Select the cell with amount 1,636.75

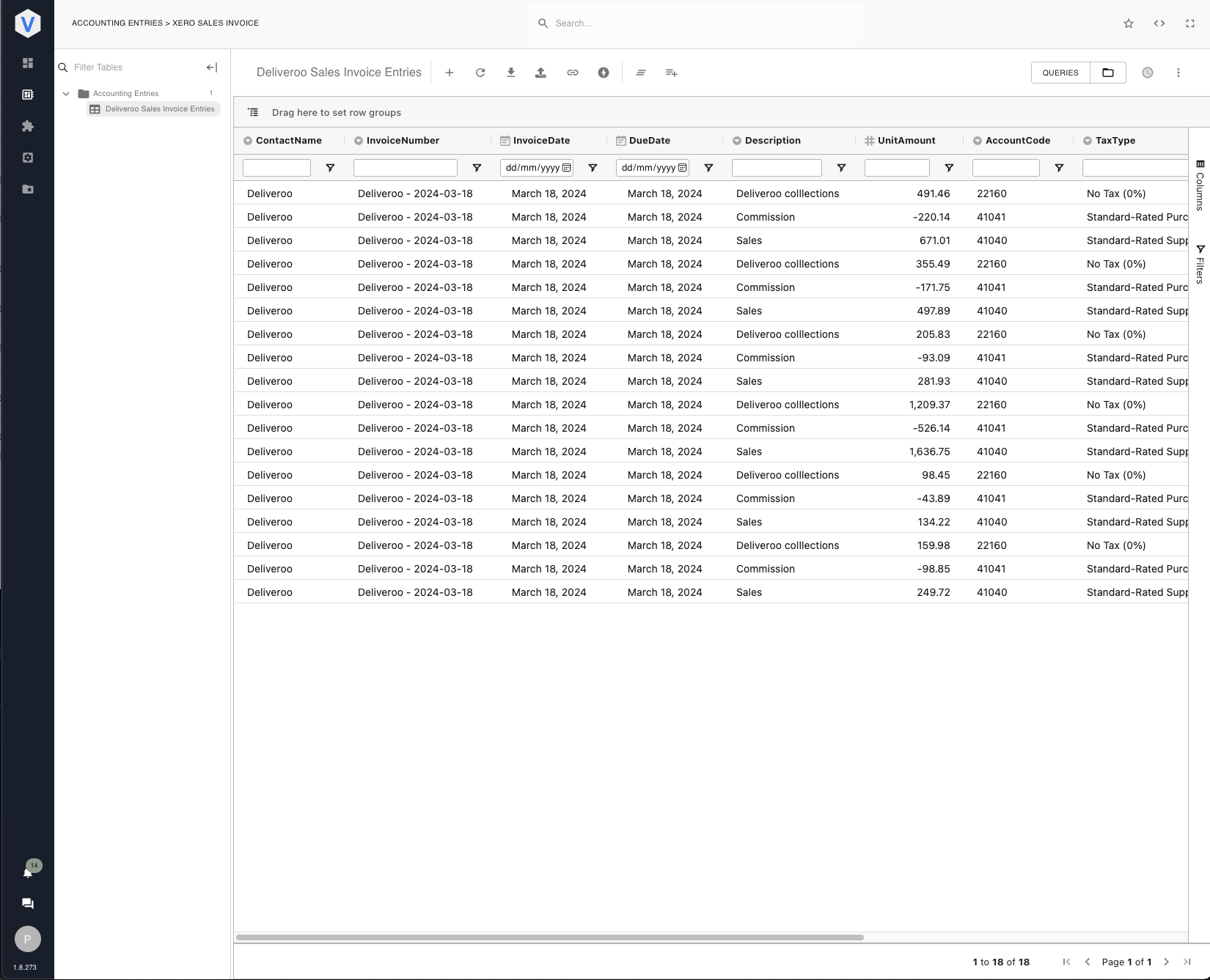[x=910, y=452]
